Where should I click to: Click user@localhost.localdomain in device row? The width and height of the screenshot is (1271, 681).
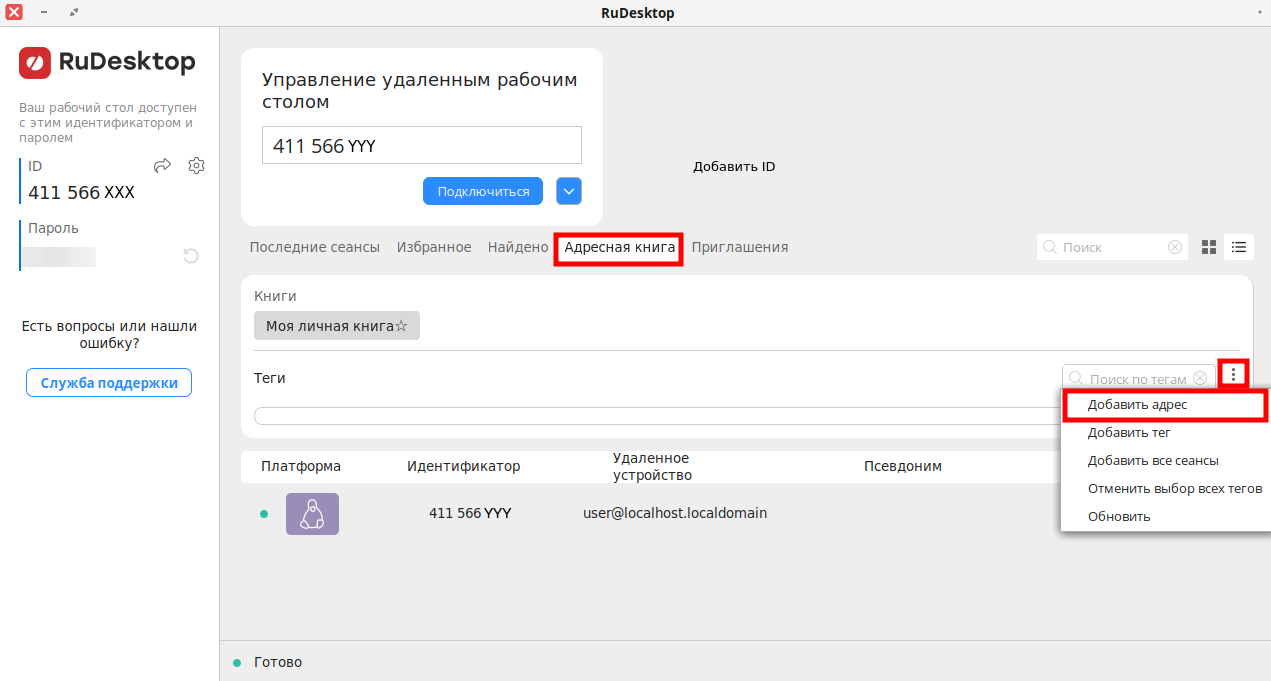pos(675,513)
